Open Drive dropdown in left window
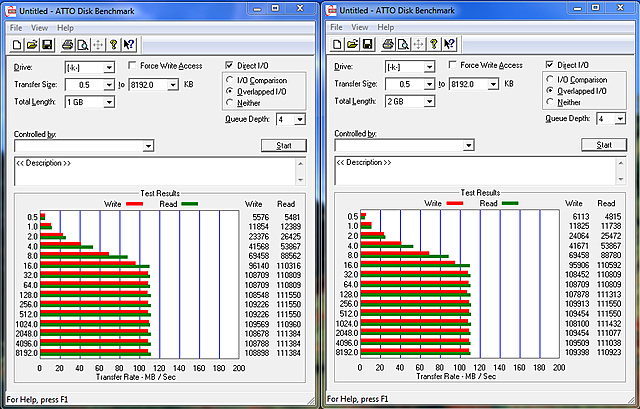640x409 pixels. pyautogui.click(x=109, y=67)
